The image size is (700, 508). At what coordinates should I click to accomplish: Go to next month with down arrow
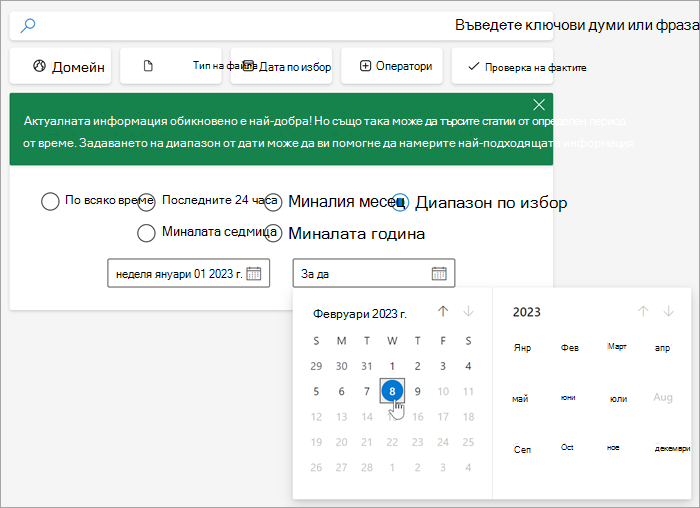468,311
